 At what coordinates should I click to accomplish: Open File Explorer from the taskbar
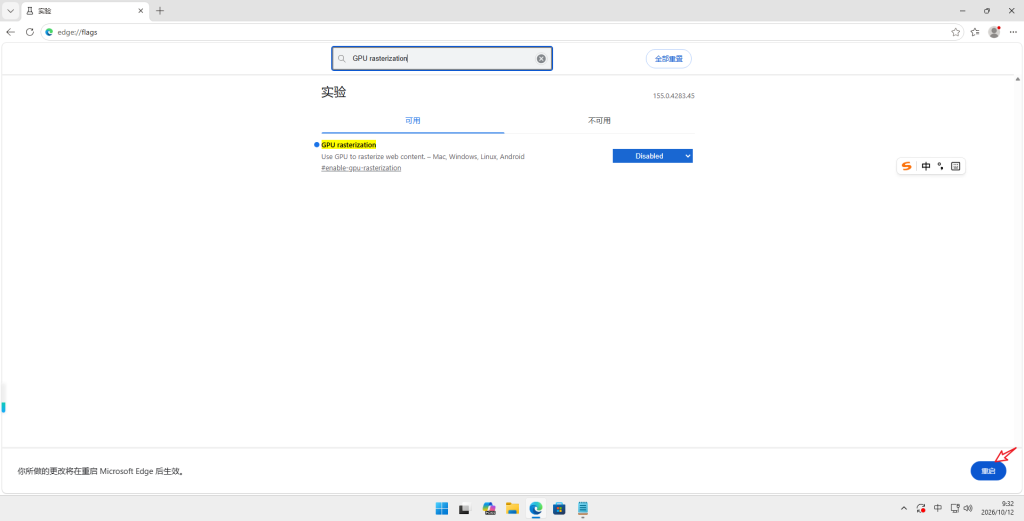click(x=513, y=508)
